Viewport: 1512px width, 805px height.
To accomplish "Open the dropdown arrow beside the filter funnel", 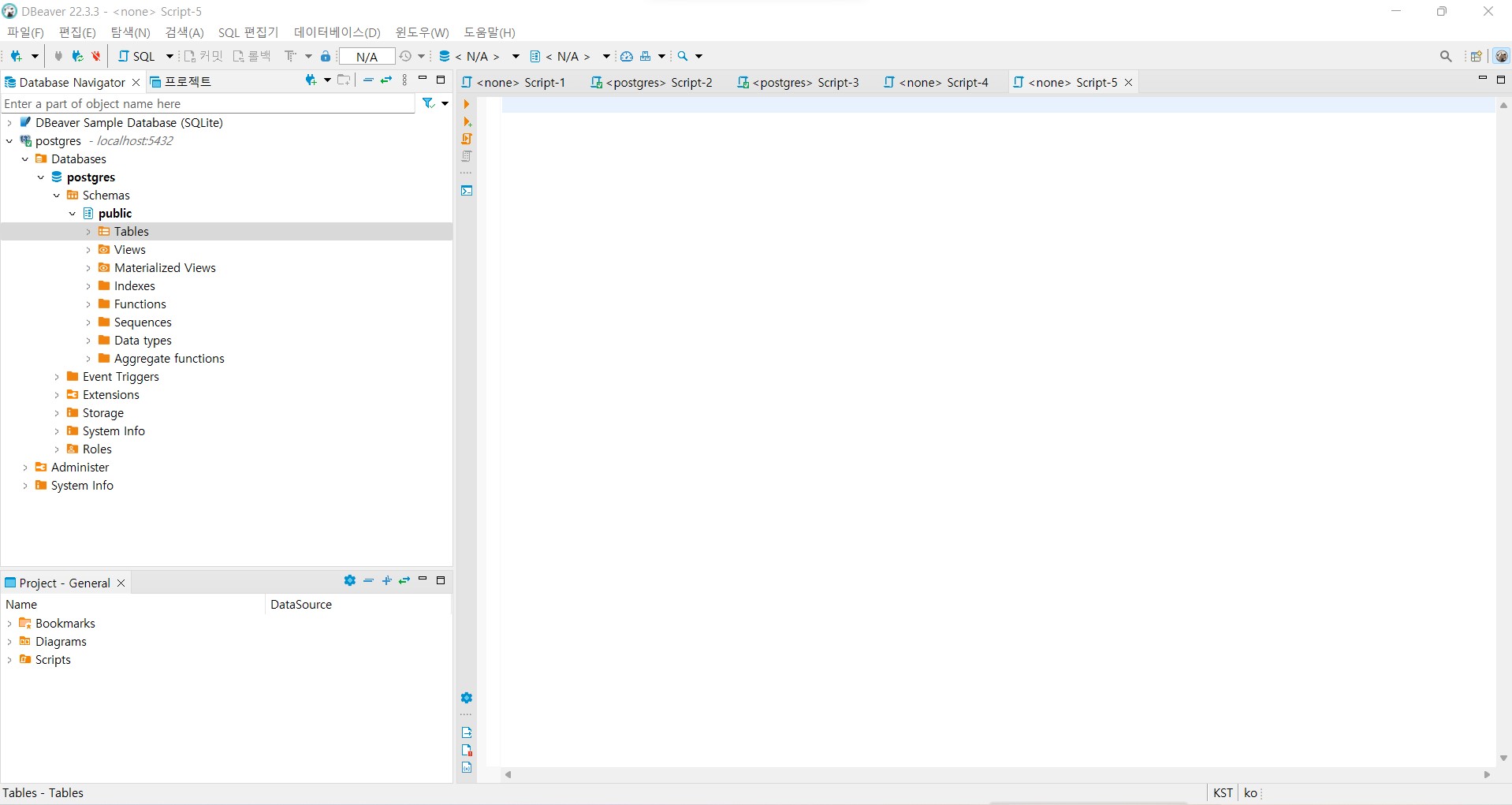I will 445,104.
